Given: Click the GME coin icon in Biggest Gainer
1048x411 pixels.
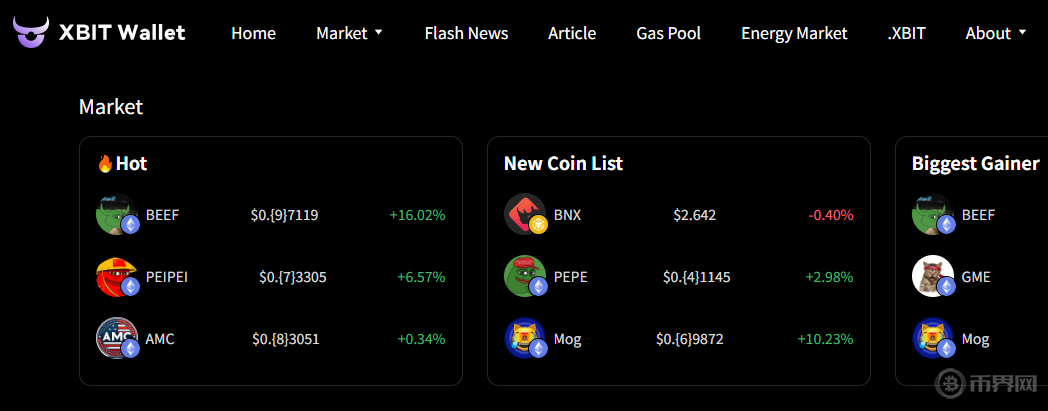Looking at the screenshot, I should click(x=933, y=277).
